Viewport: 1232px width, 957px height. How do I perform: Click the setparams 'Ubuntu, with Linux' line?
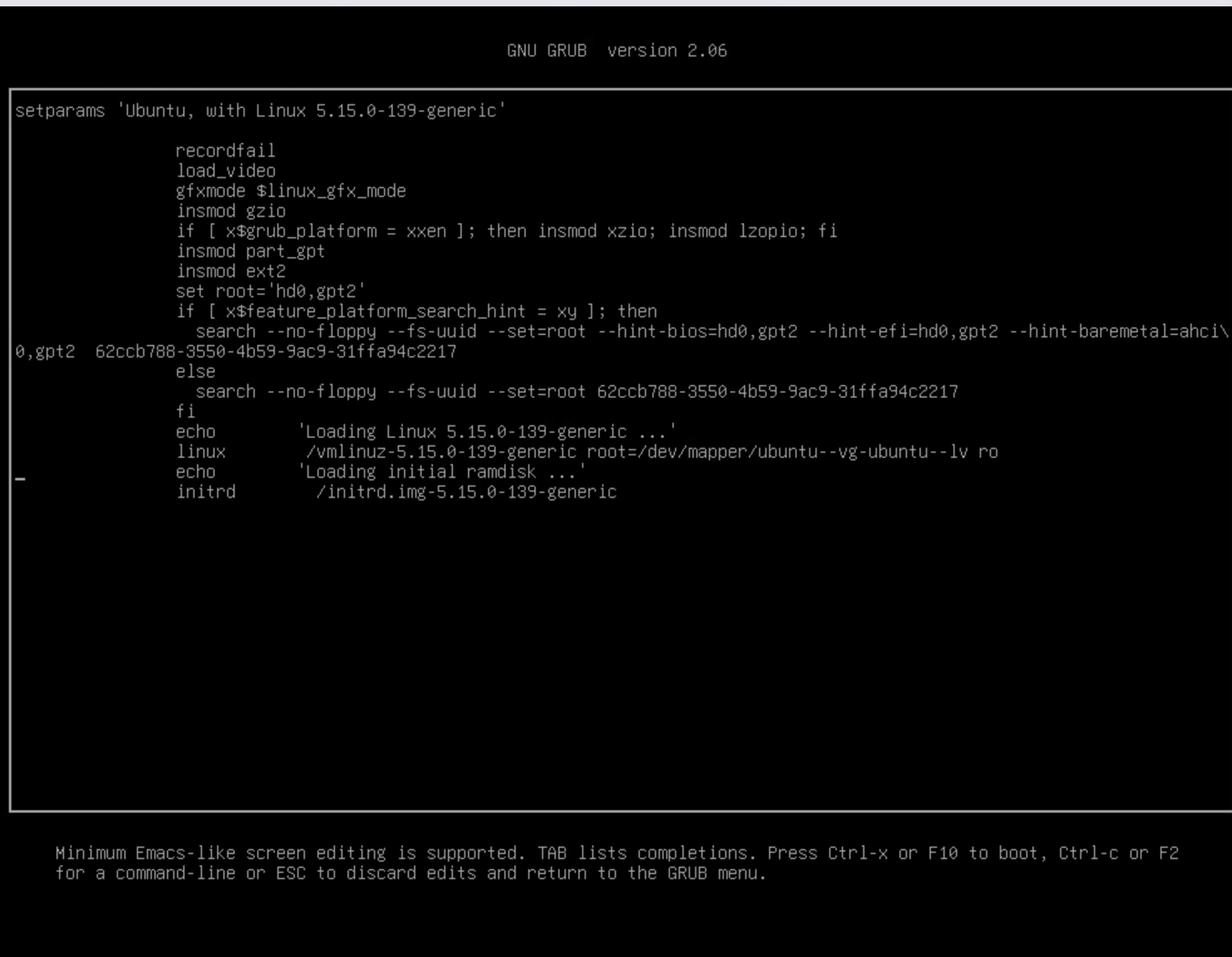click(x=260, y=111)
